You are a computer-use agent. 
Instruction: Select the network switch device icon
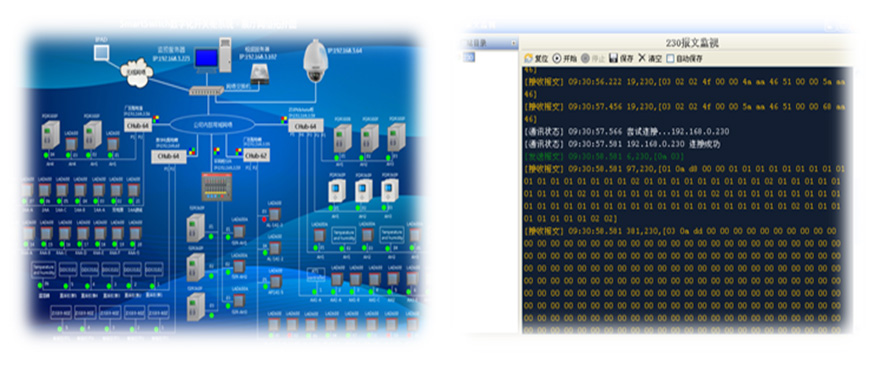coord(206,90)
